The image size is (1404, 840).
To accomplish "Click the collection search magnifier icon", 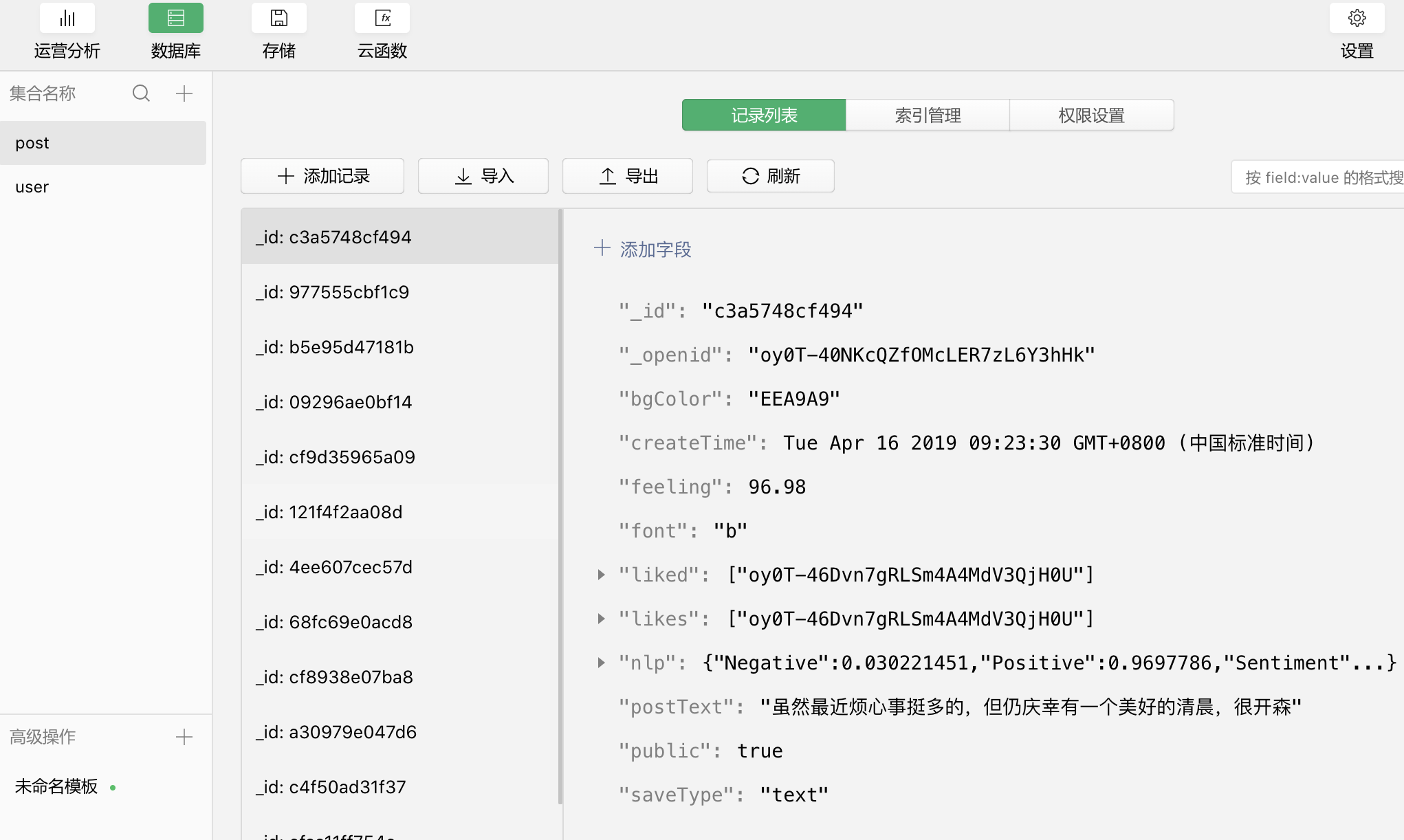I will 141,93.
